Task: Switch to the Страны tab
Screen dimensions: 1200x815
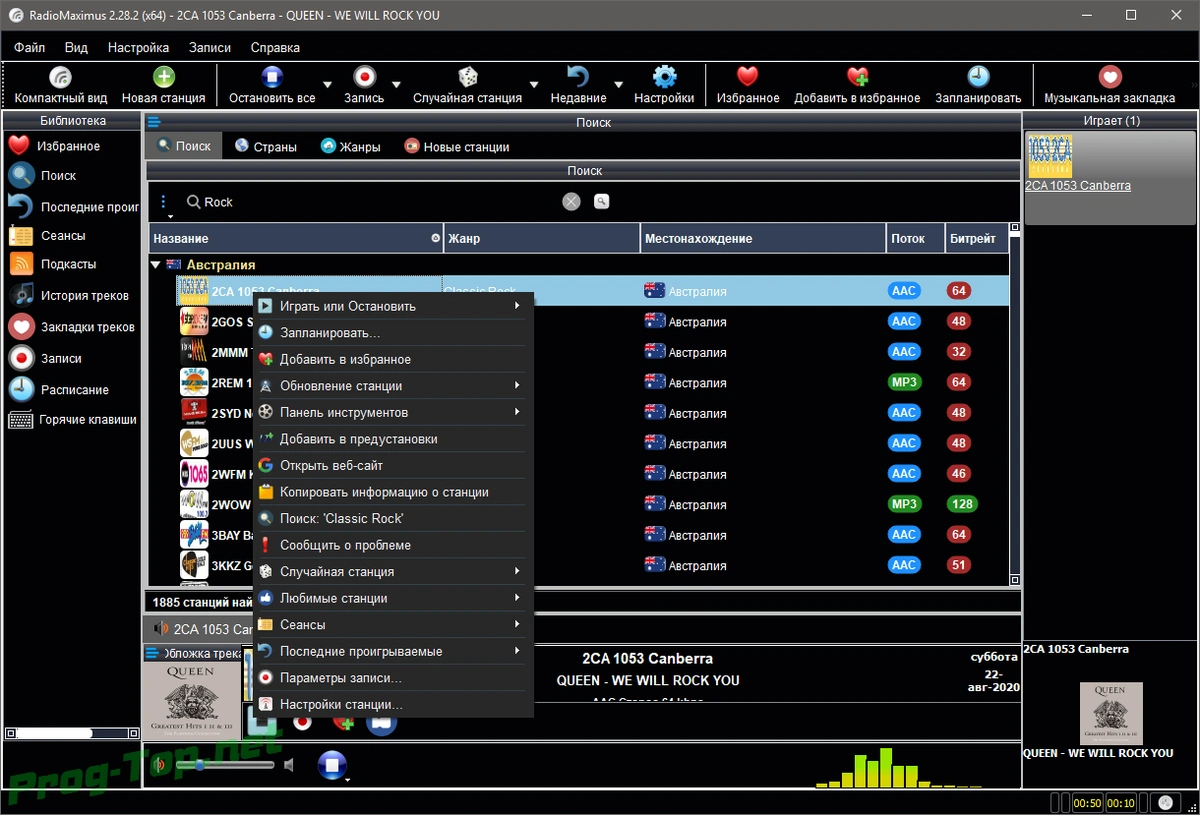Action: pyautogui.click(x=266, y=146)
